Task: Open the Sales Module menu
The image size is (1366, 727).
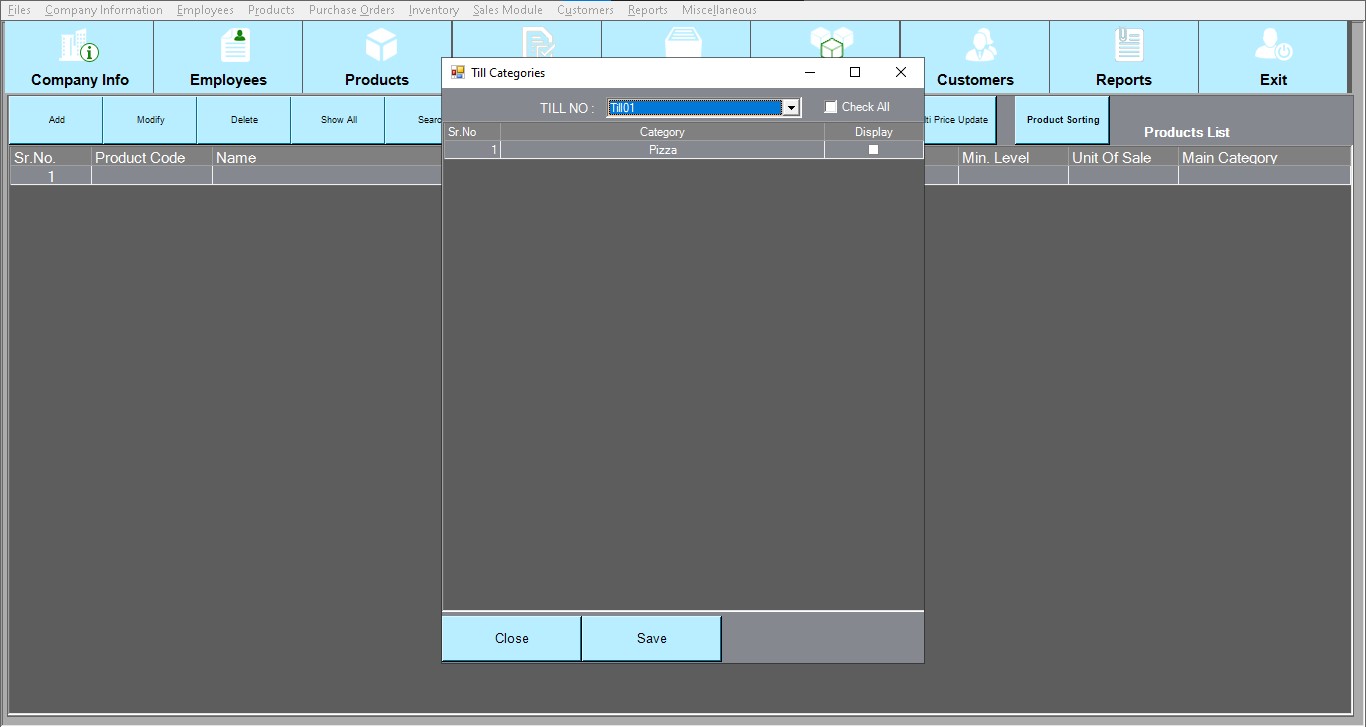Action: coord(507,10)
